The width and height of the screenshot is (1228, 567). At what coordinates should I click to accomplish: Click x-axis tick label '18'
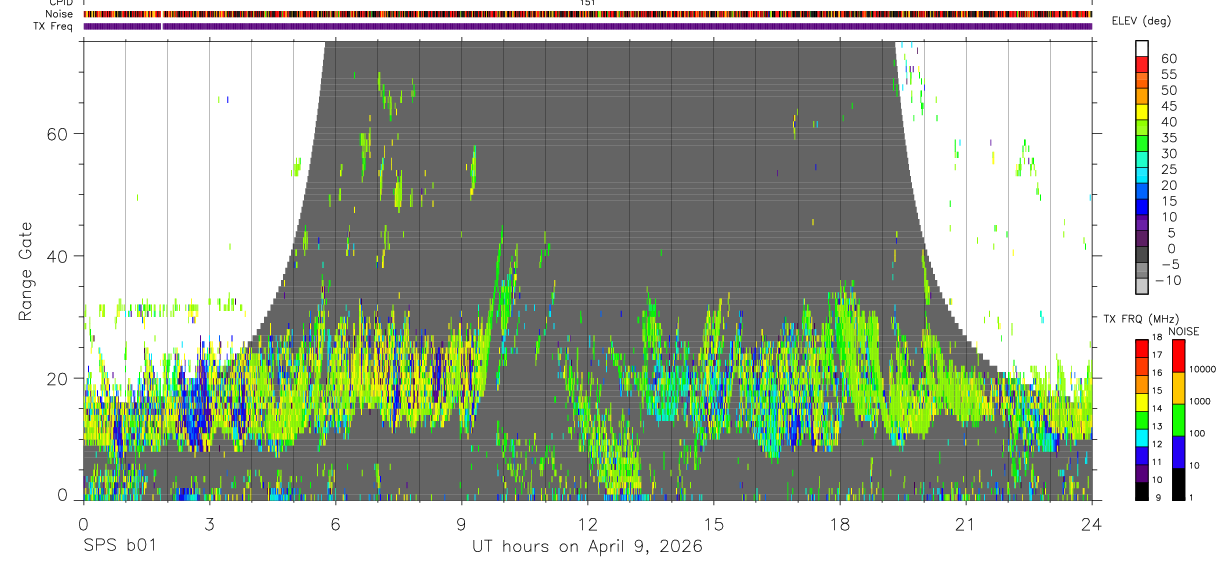[839, 524]
